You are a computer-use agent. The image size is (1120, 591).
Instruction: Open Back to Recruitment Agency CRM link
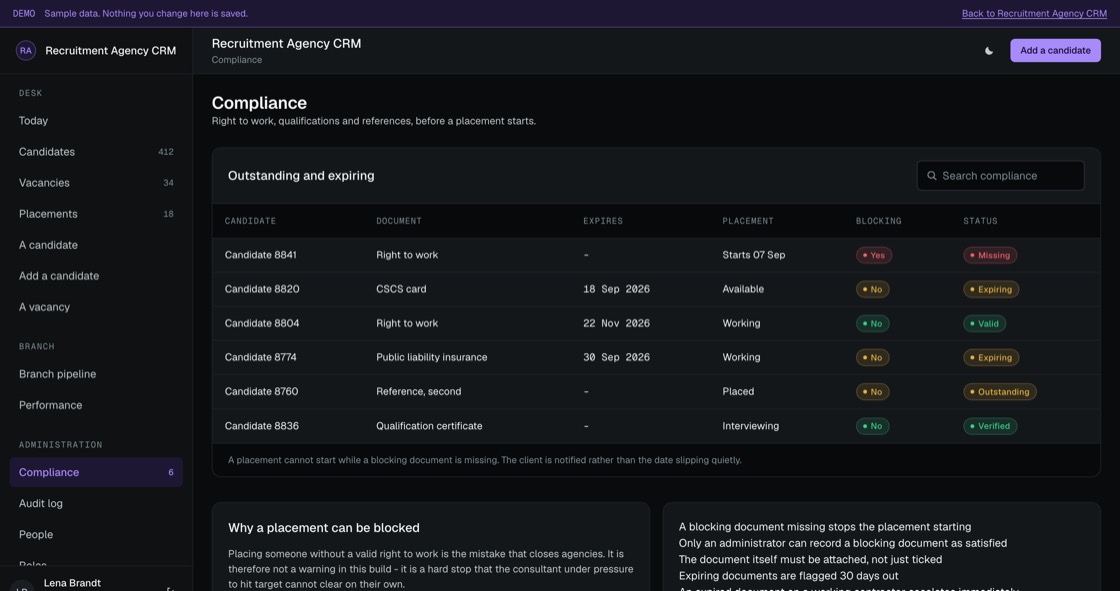pyautogui.click(x=1034, y=14)
